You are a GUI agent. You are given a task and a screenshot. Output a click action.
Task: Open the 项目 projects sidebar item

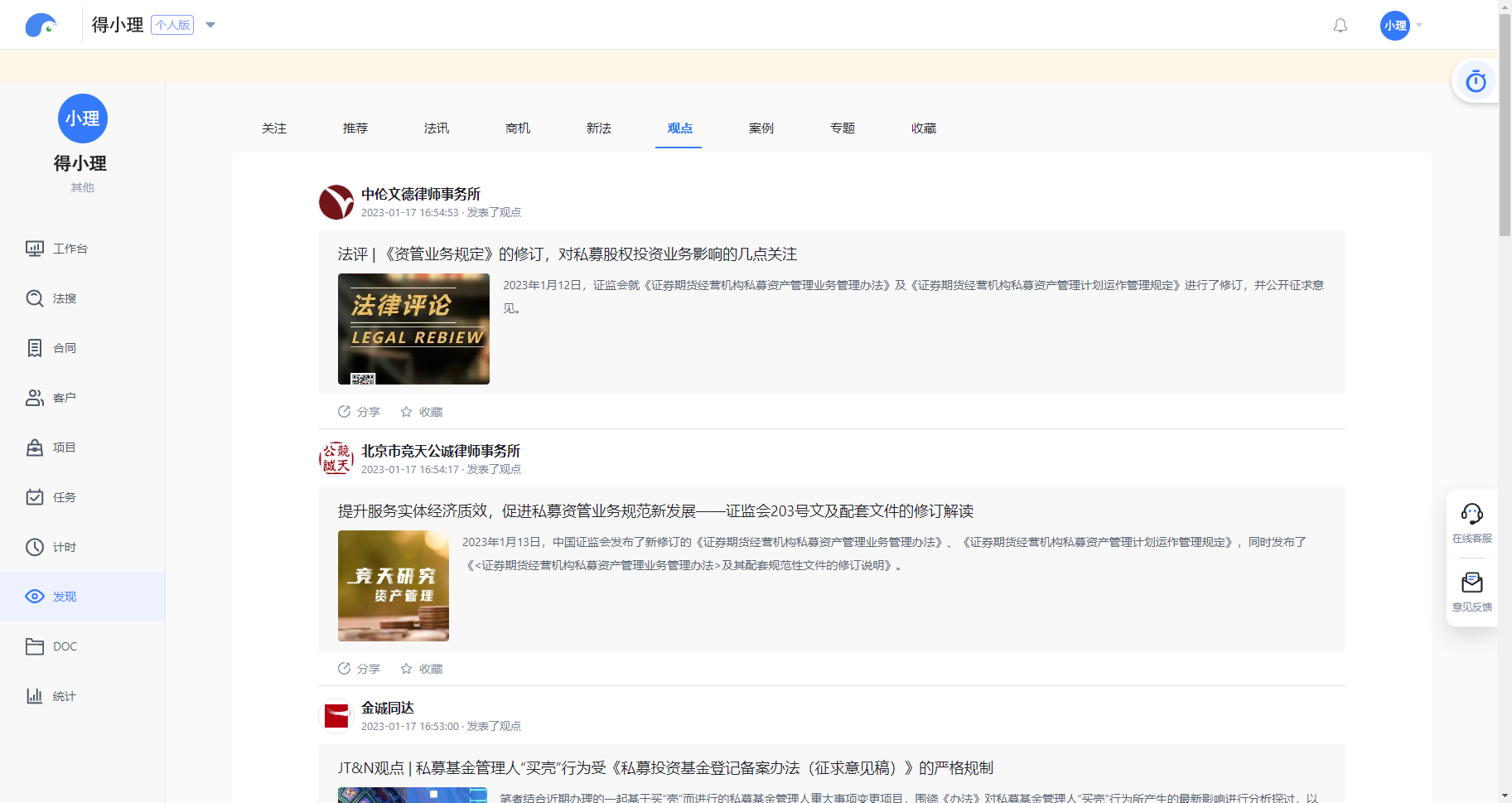tap(82, 447)
